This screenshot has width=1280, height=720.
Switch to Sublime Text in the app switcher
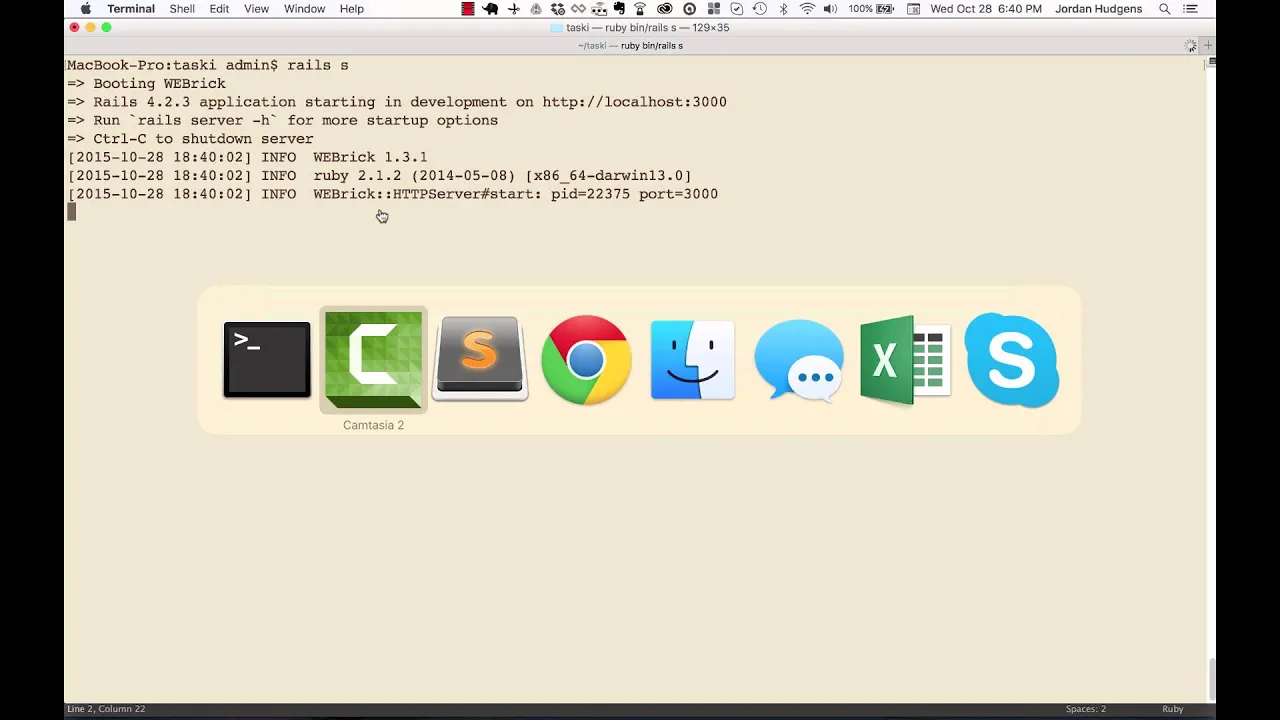pos(480,360)
